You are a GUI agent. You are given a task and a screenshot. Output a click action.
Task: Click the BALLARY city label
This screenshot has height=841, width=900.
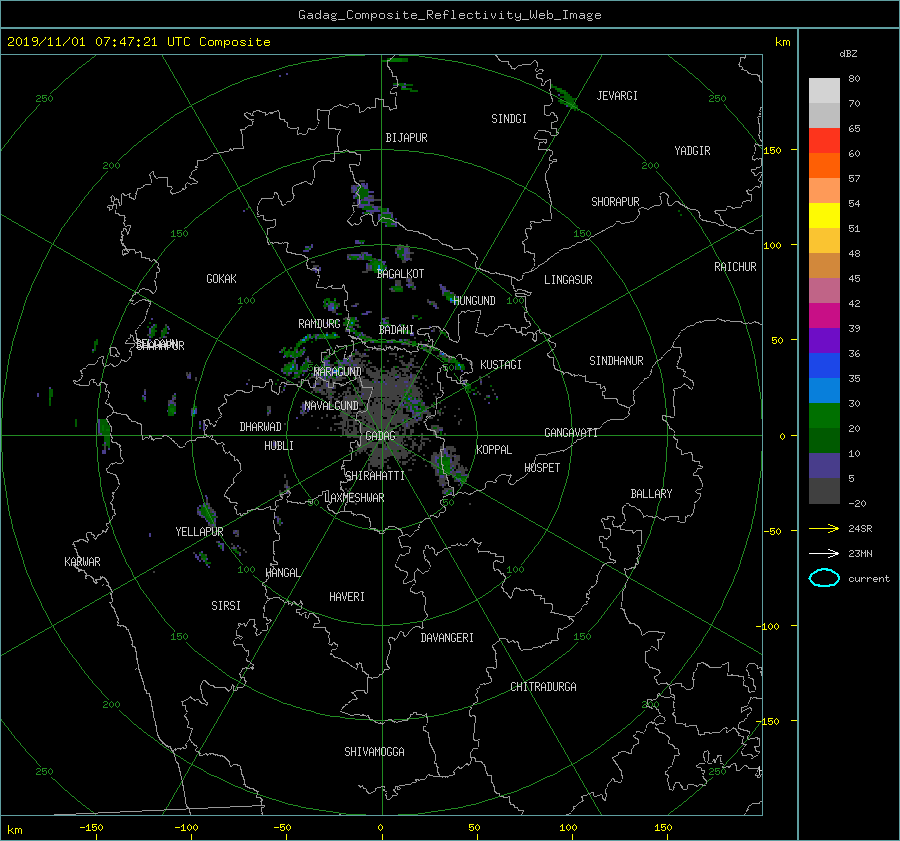pyautogui.click(x=651, y=494)
